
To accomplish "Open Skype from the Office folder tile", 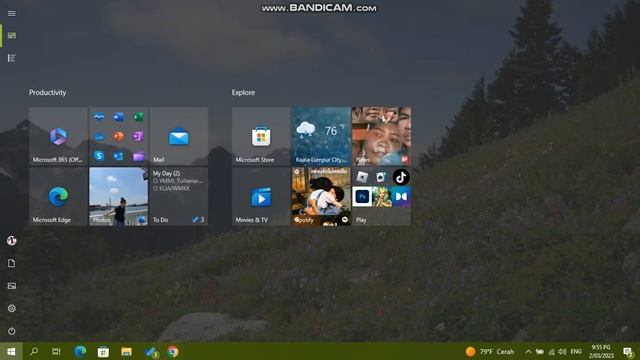I will pos(98,156).
